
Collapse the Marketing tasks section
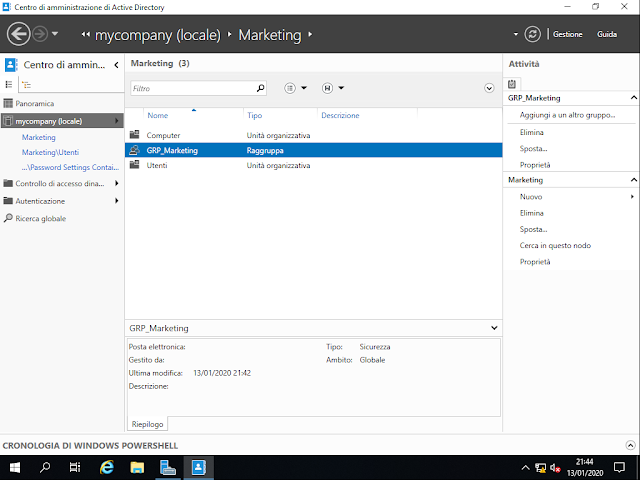click(633, 180)
